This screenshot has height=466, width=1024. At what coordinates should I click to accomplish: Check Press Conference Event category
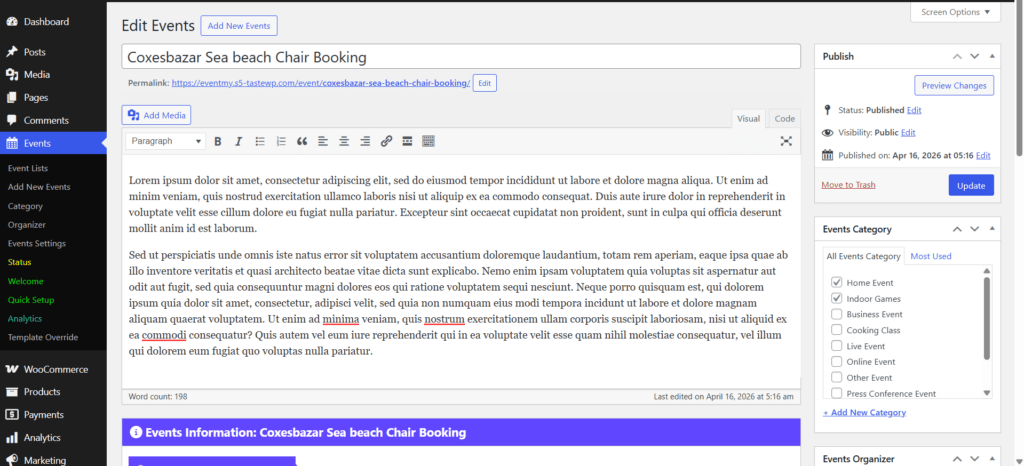pyautogui.click(x=836, y=394)
